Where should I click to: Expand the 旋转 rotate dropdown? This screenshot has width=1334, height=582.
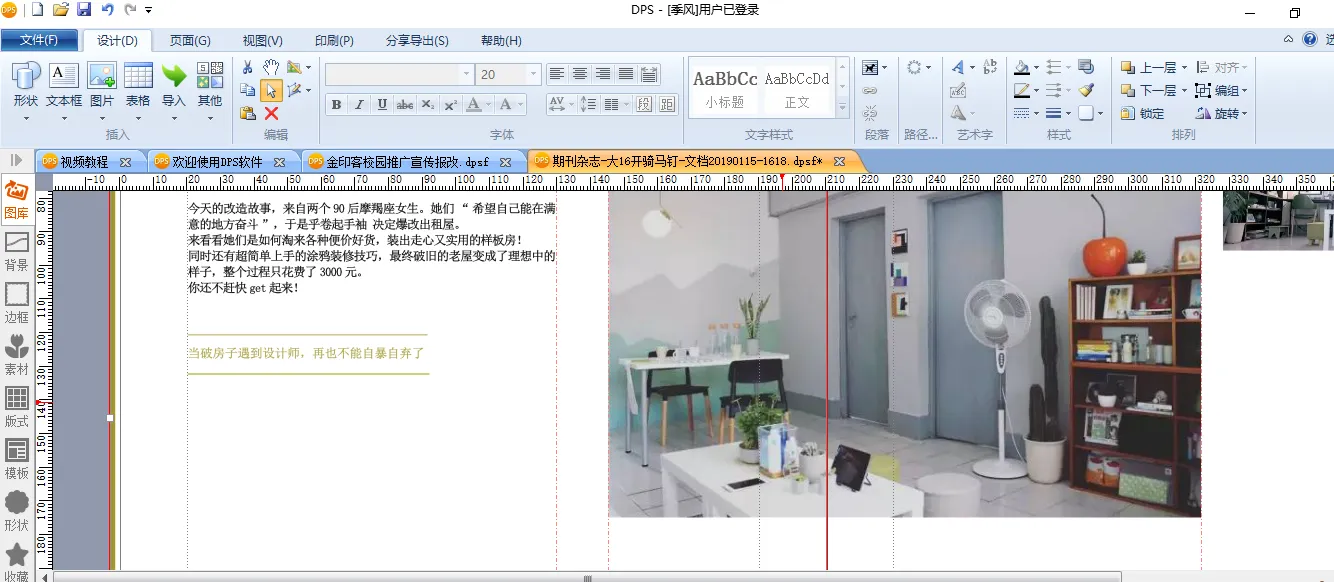[1244, 114]
